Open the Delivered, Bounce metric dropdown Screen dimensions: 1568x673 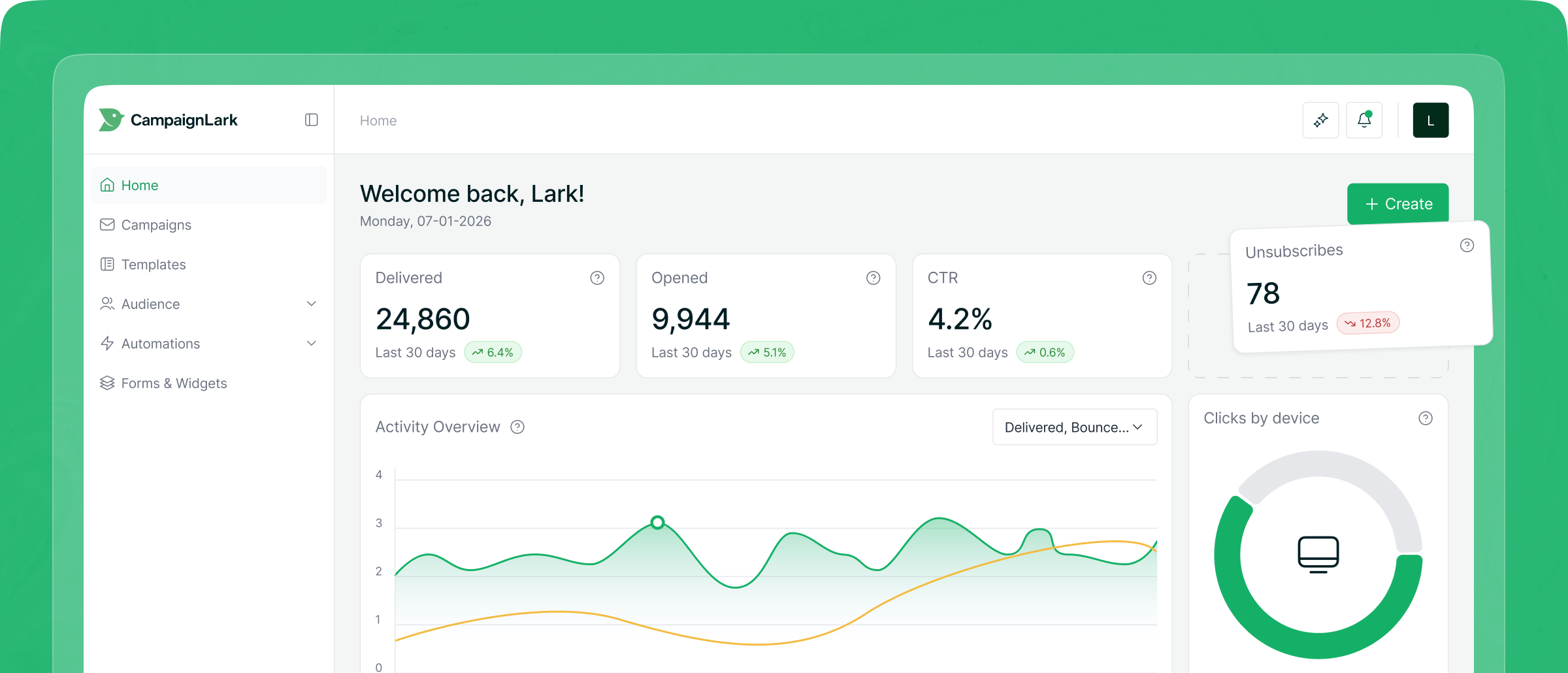point(1074,427)
